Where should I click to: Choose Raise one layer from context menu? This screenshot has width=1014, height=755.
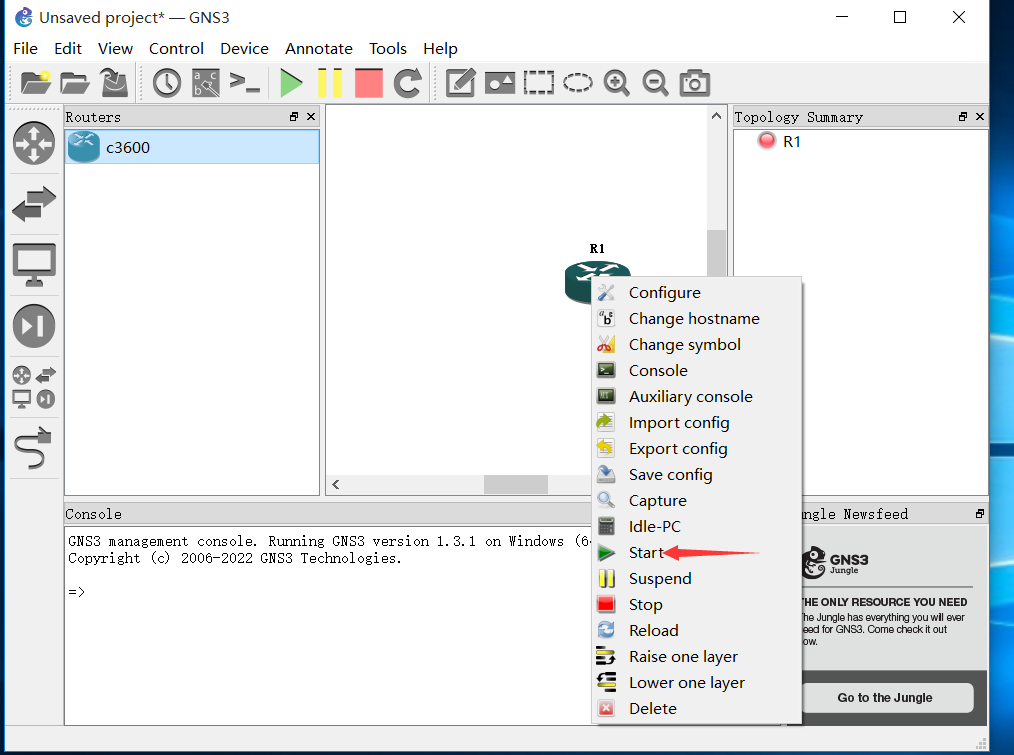[696, 656]
